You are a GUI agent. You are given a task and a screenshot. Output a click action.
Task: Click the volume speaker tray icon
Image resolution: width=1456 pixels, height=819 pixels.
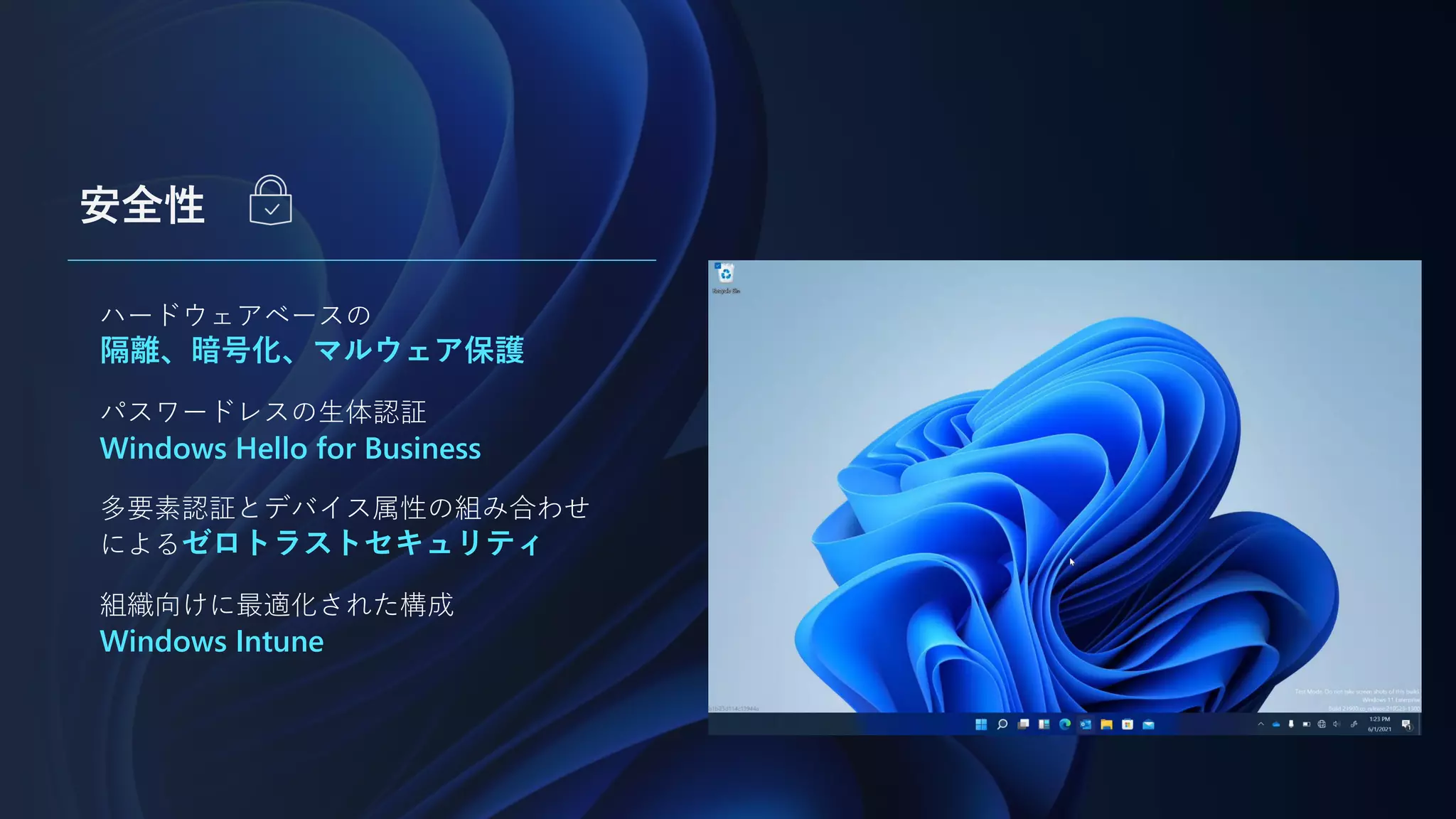(x=1337, y=724)
